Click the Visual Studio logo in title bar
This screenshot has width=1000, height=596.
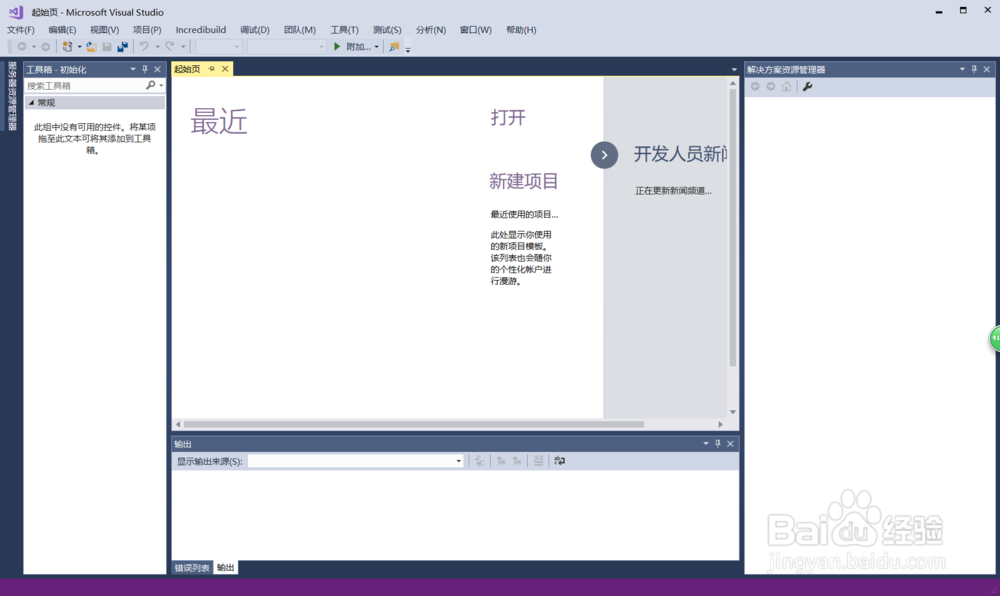tap(15, 12)
